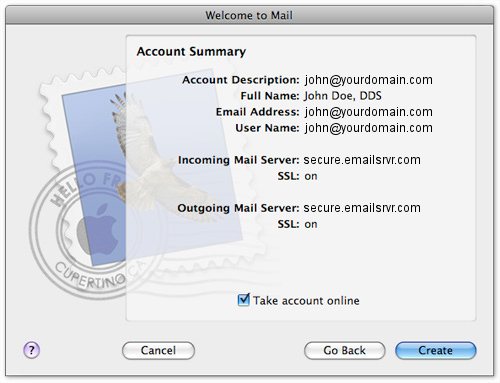Click SSL on value under Incoming Mail Server
This screenshot has height=383, width=500.
(x=311, y=176)
